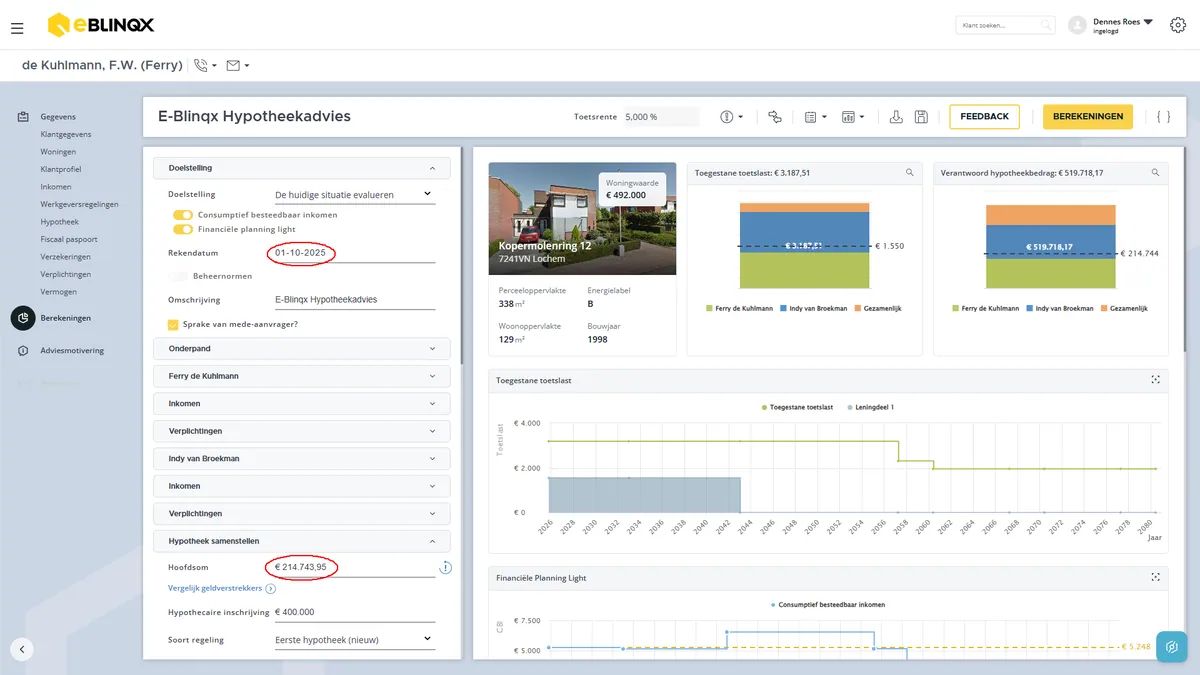Expand the Indy van Broekman section

pyautogui.click(x=302, y=459)
